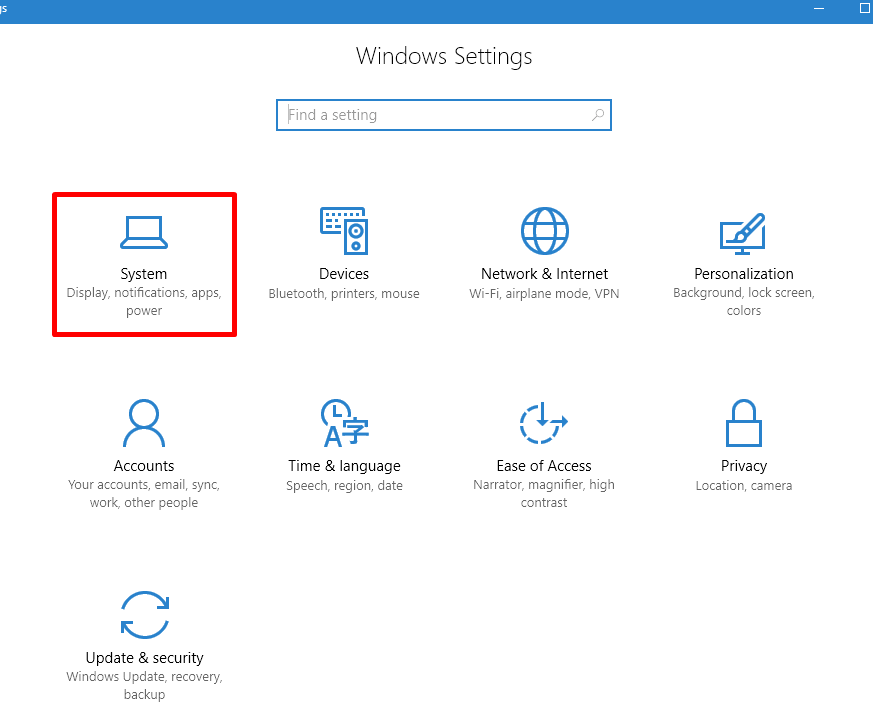
Task: Select the Accounts label
Action: (144, 466)
